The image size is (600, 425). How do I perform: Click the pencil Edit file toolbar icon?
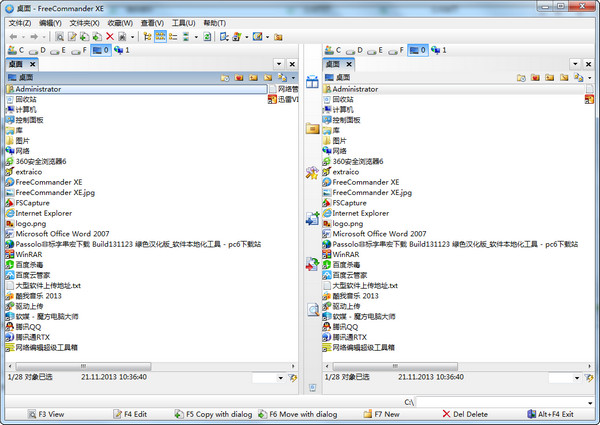[x=72, y=37]
